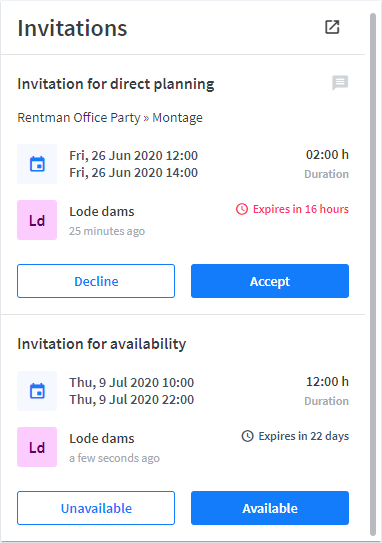382x543 pixels.
Task: Click the 02:00 h duration value
Action: pyautogui.click(x=327, y=155)
